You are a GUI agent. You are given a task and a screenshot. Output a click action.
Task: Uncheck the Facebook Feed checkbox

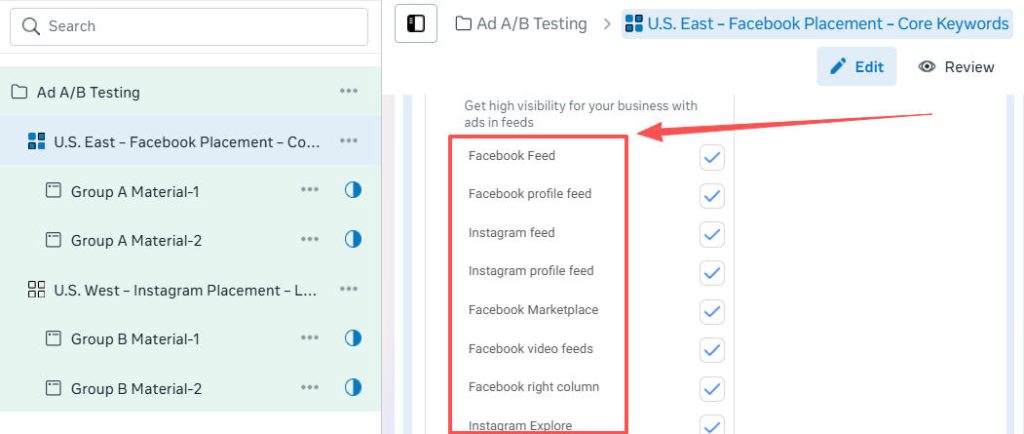pos(712,157)
